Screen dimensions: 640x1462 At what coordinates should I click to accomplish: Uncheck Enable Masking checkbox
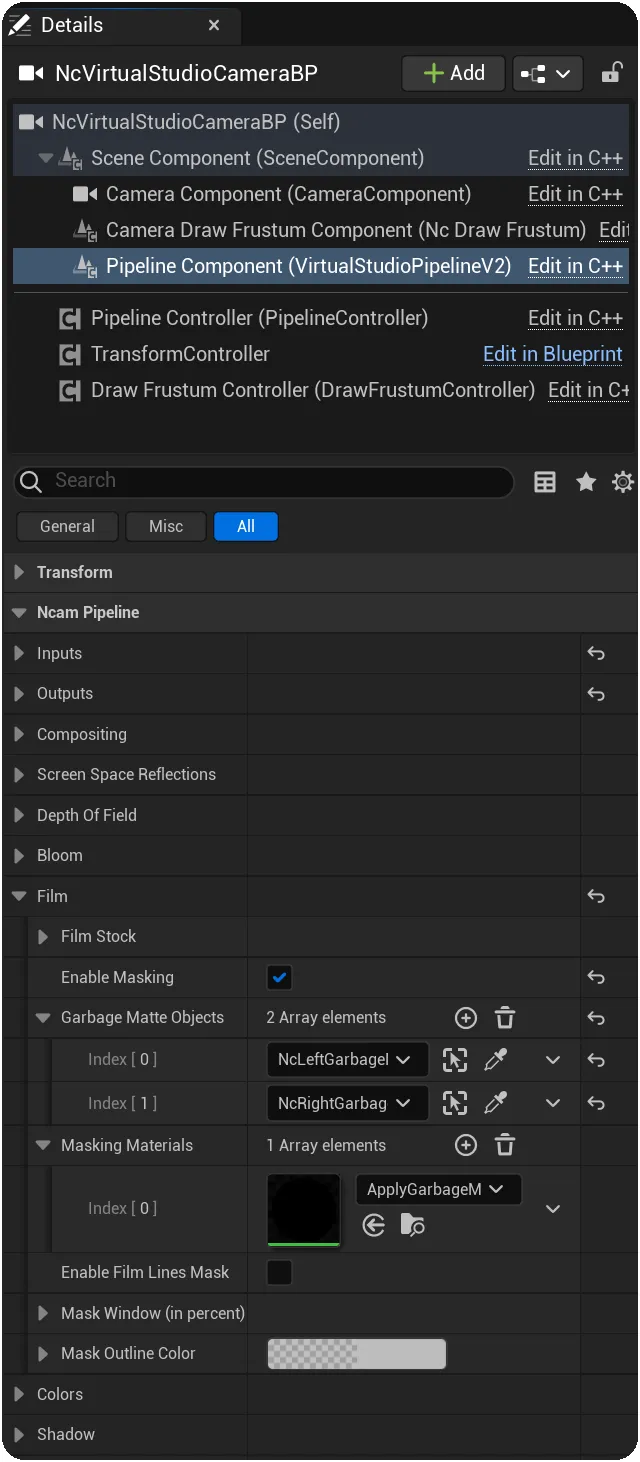point(280,977)
